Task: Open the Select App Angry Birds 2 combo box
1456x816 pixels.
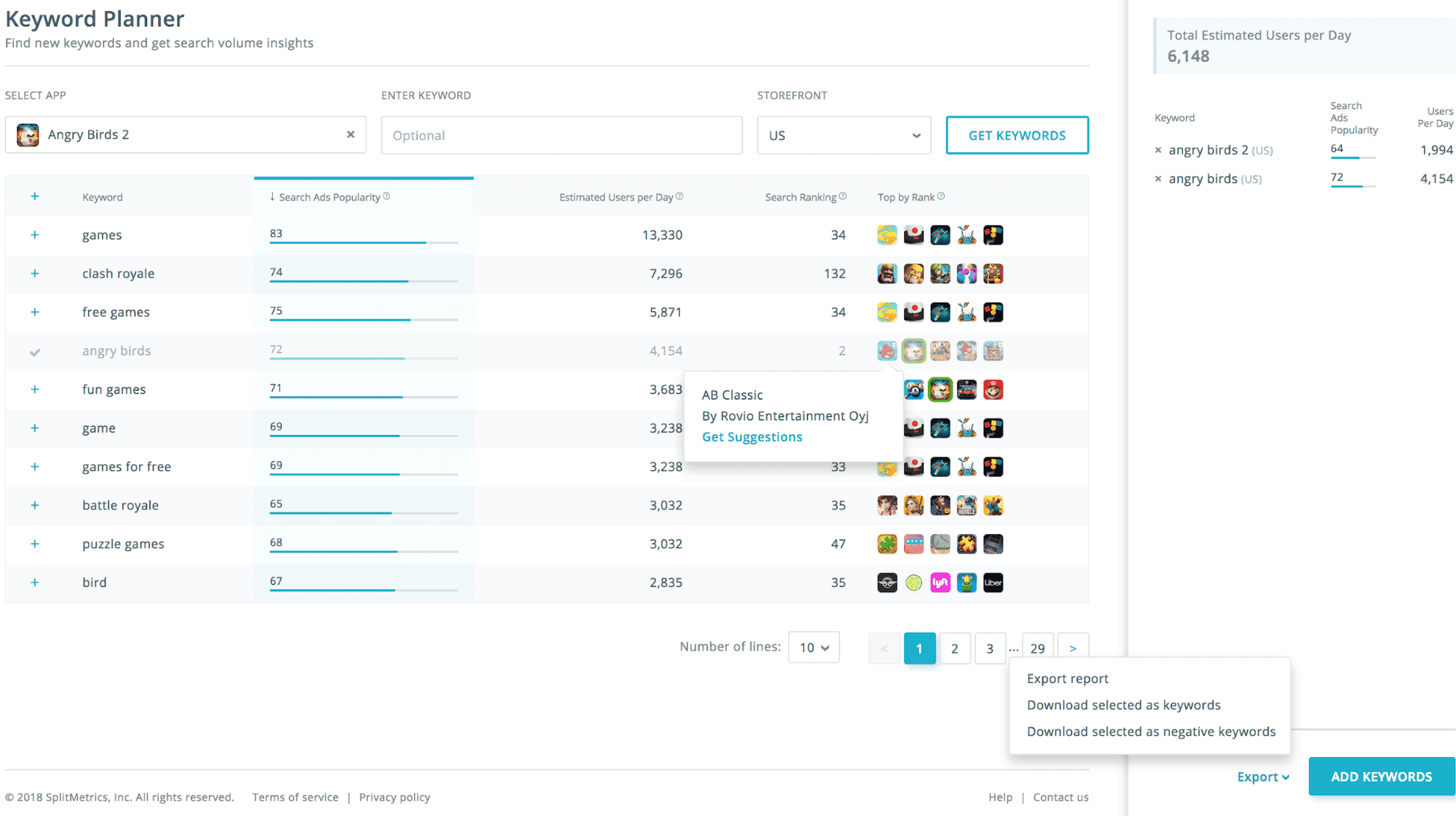Action: [185, 135]
